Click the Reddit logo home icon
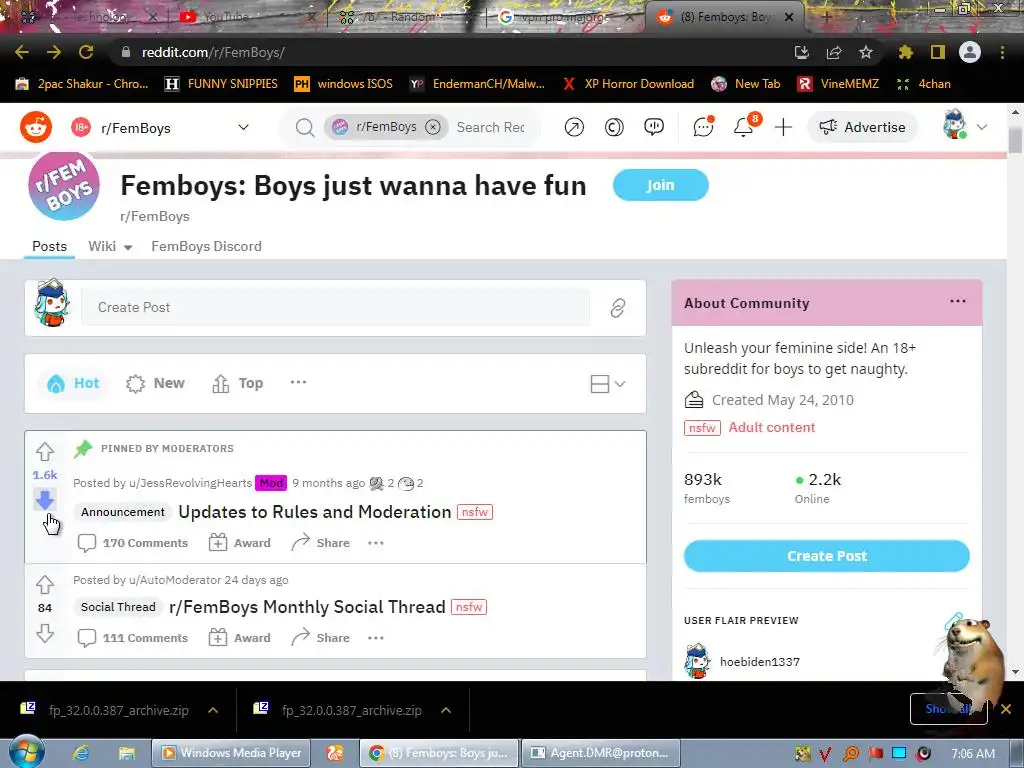1024x768 pixels. (x=36, y=127)
